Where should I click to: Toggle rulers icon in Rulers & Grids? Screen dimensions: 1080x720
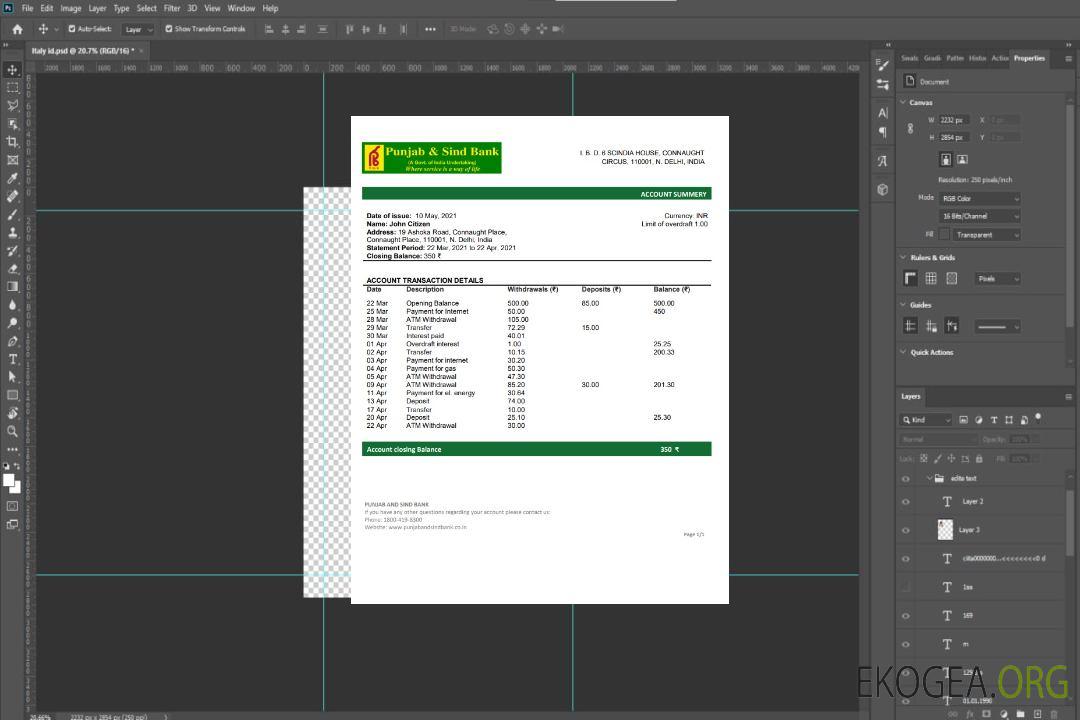click(910, 279)
